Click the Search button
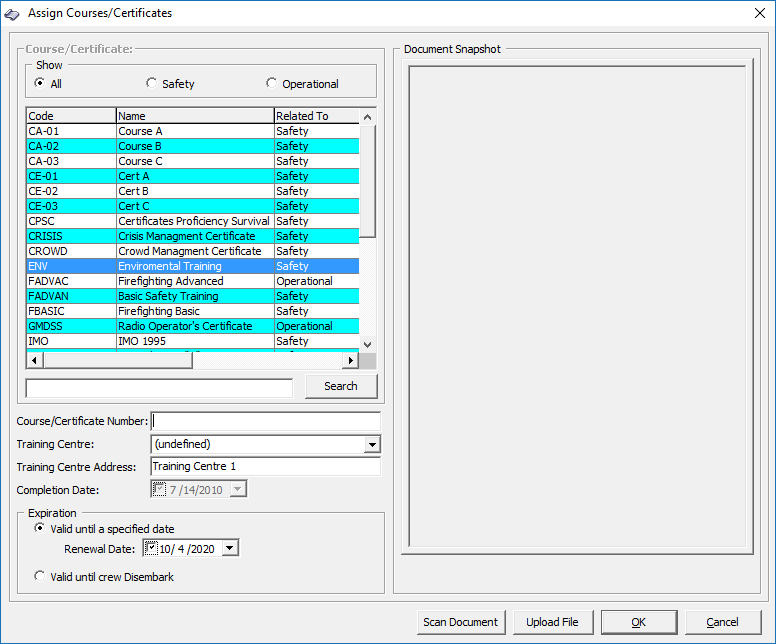The height and width of the screenshot is (644, 776). tap(341, 386)
